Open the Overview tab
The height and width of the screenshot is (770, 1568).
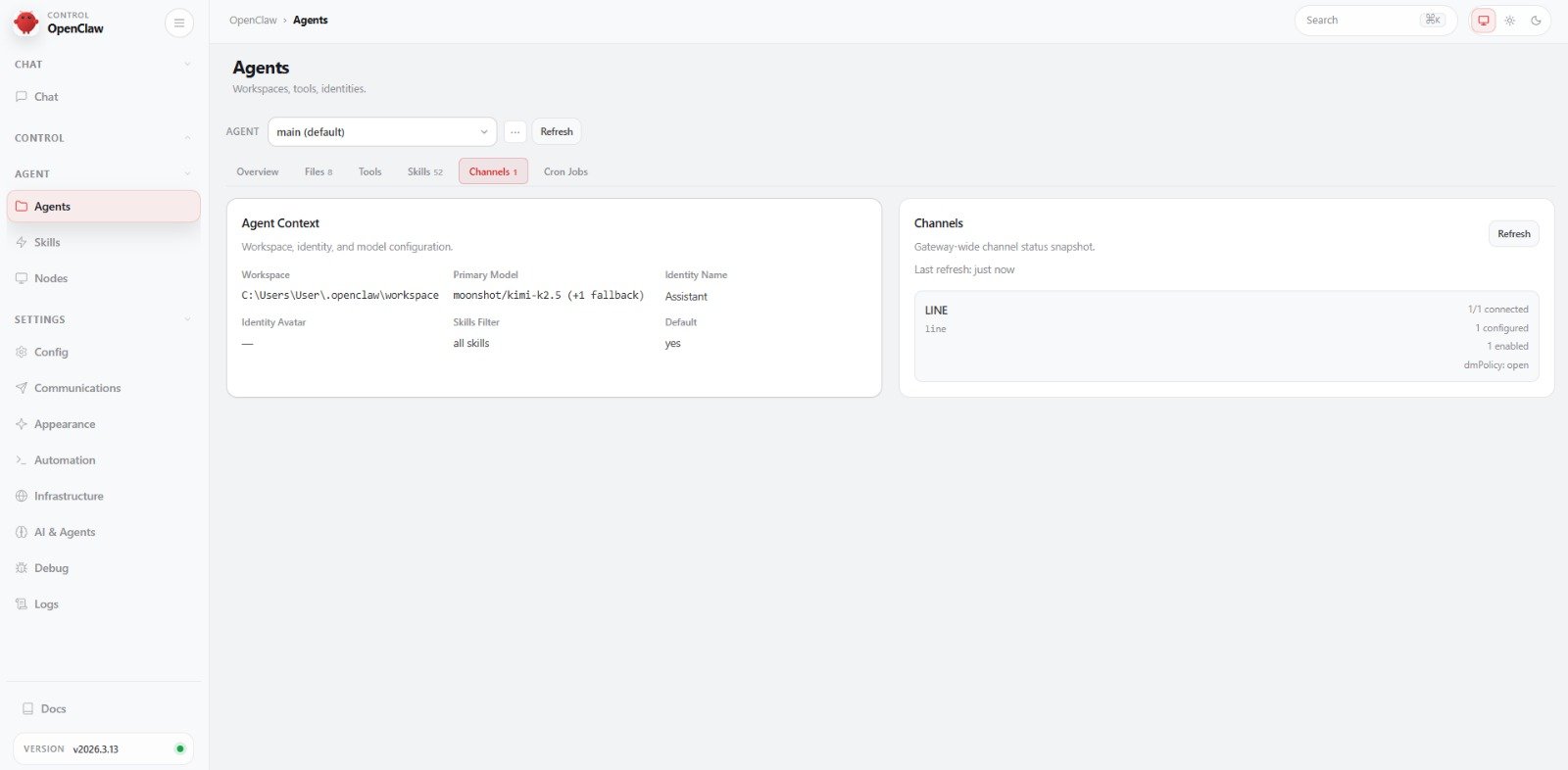pyautogui.click(x=258, y=171)
